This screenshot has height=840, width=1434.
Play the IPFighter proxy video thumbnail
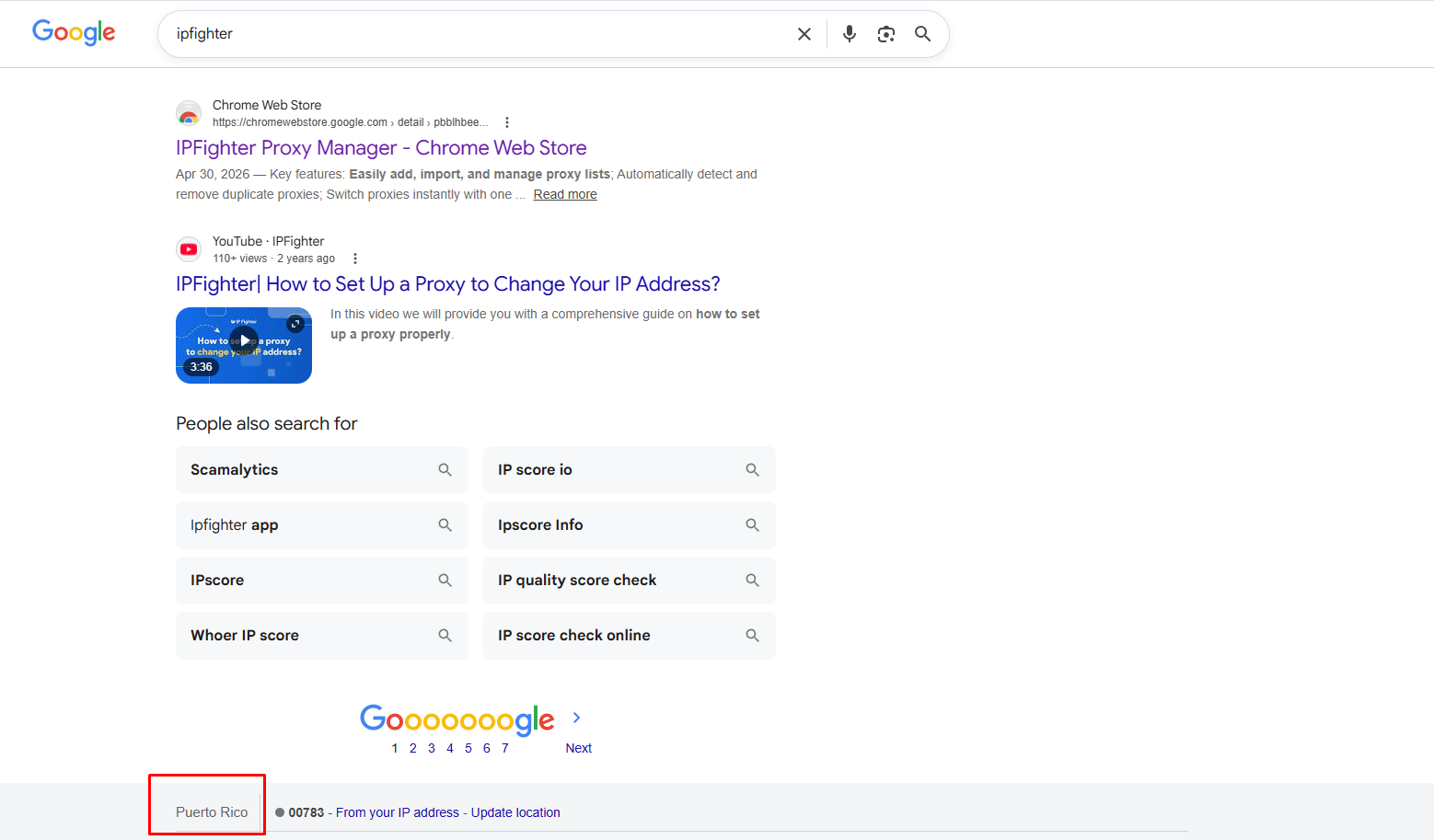[244, 345]
